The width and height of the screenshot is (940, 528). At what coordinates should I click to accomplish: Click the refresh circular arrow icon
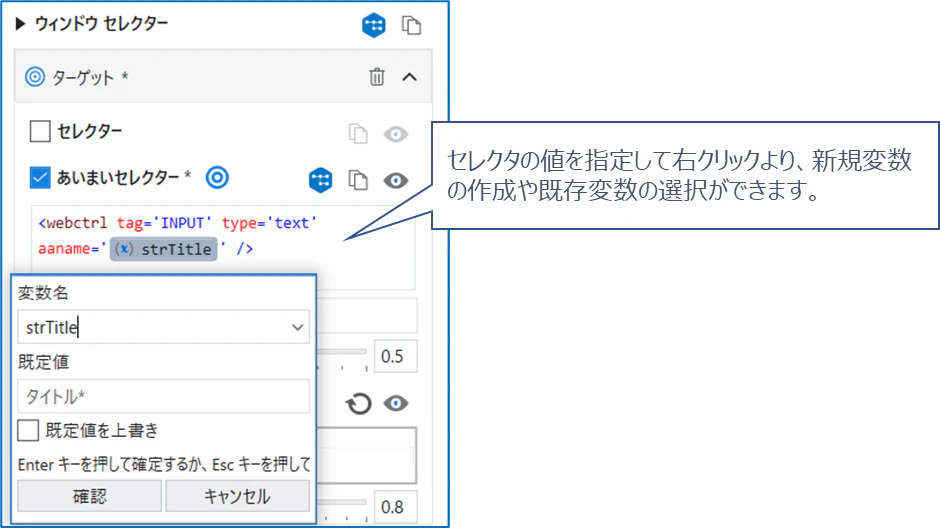[x=358, y=403]
